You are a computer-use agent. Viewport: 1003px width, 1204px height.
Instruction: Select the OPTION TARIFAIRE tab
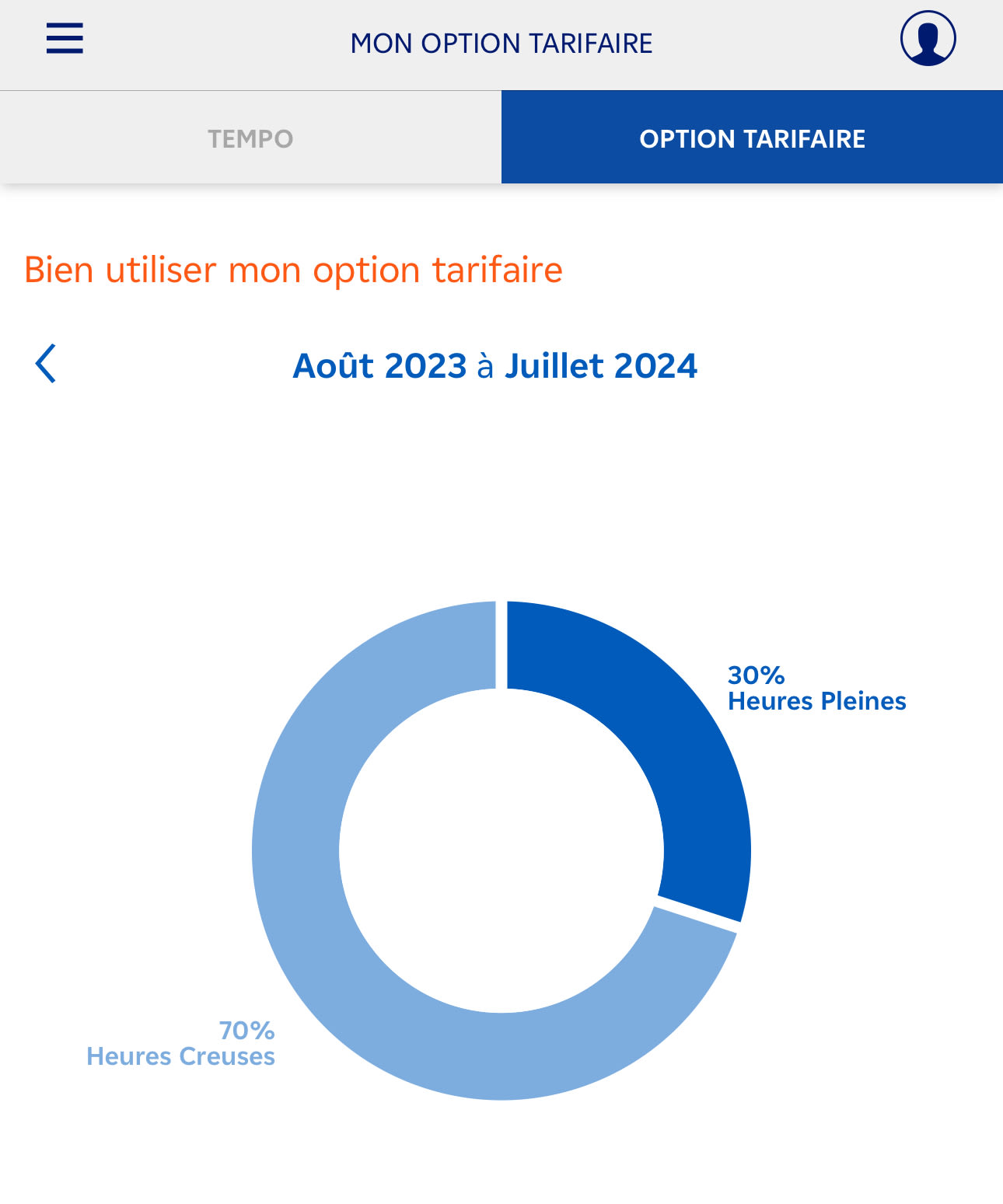click(752, 138)
